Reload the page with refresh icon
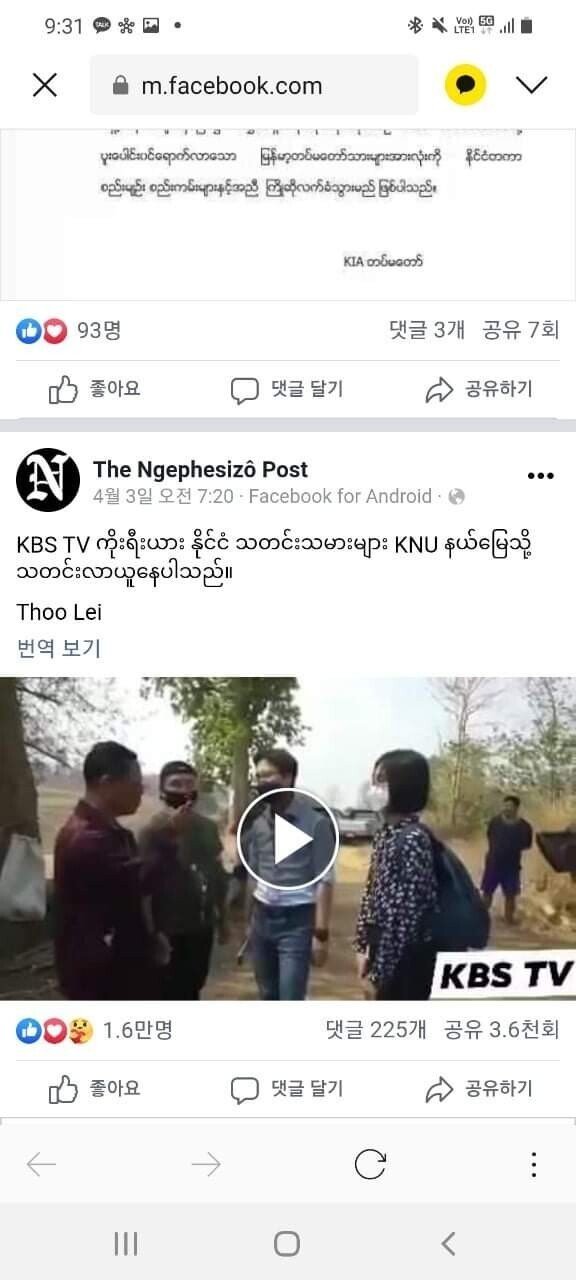576x1280 pixels. (370, 1164)
